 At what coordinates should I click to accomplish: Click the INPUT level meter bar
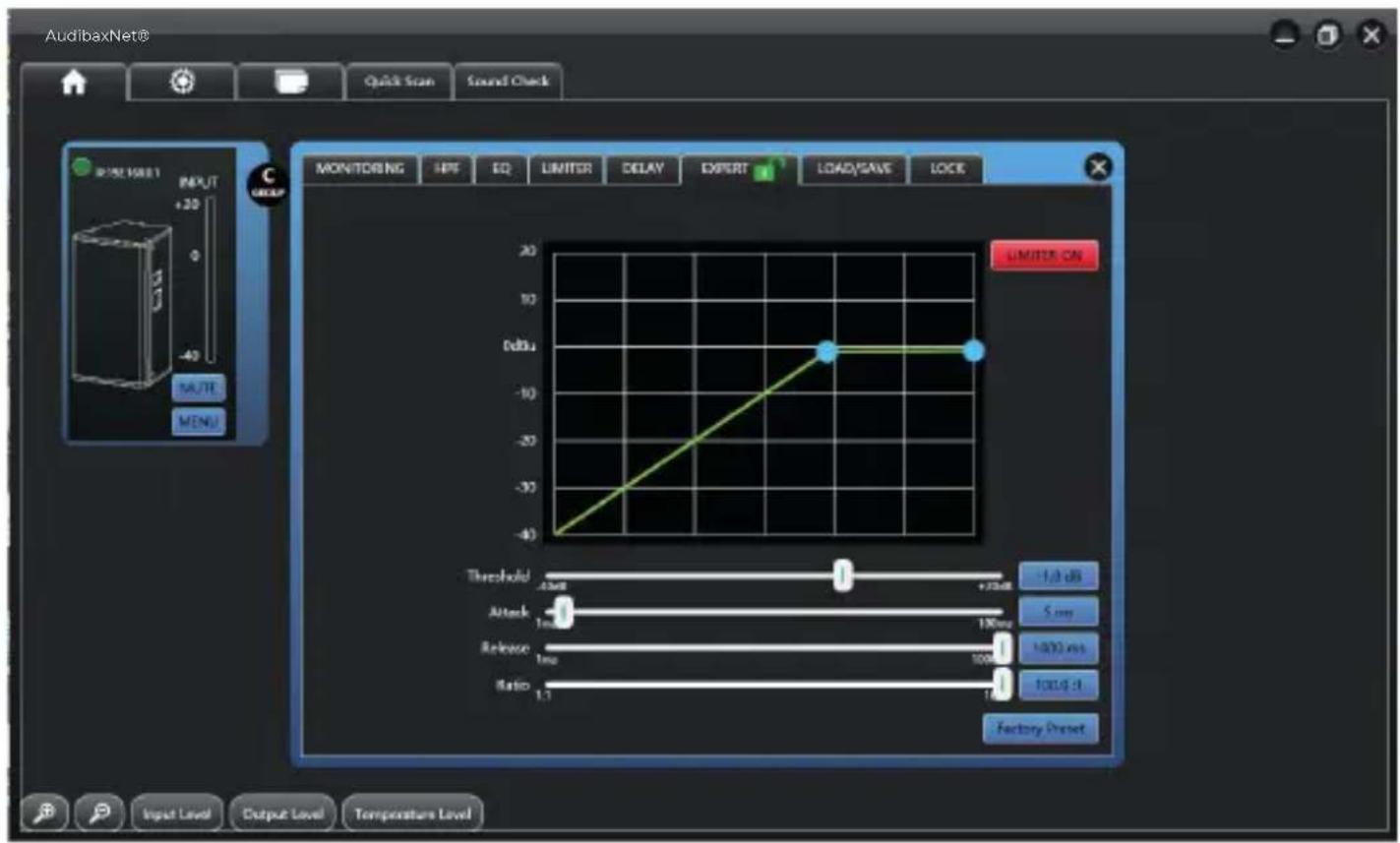pos(210,279)
